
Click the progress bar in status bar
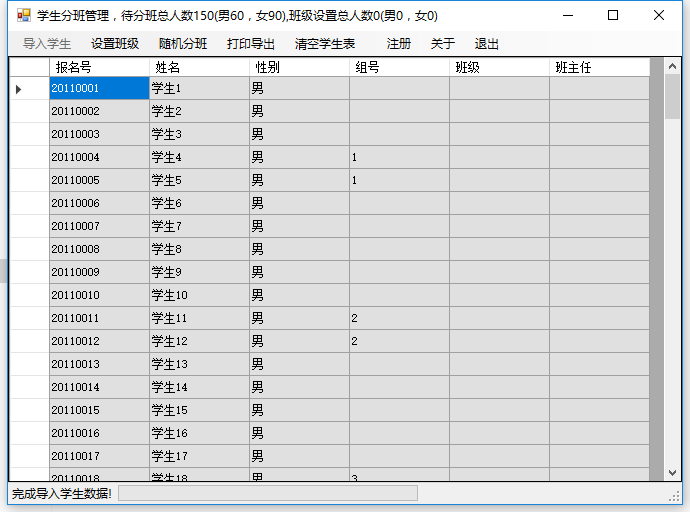pyautogui.click(x=268, y=493)
